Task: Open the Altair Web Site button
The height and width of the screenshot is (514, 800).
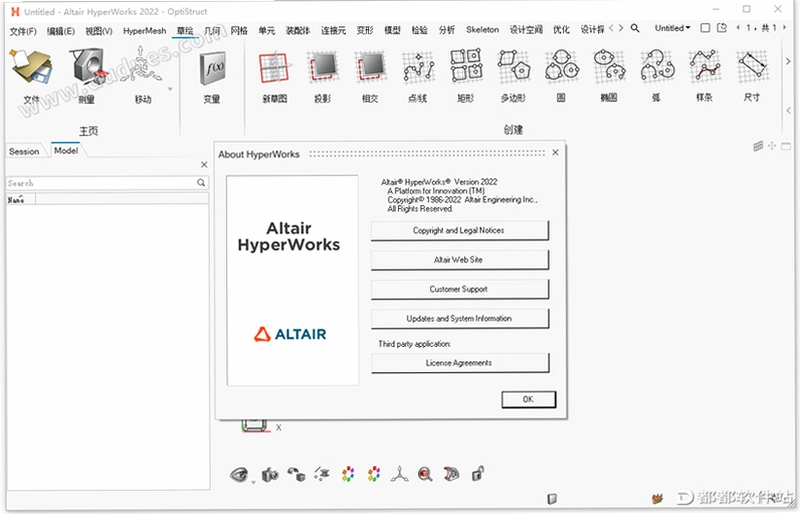Action: pyautogui.click(x=459, y=260)
